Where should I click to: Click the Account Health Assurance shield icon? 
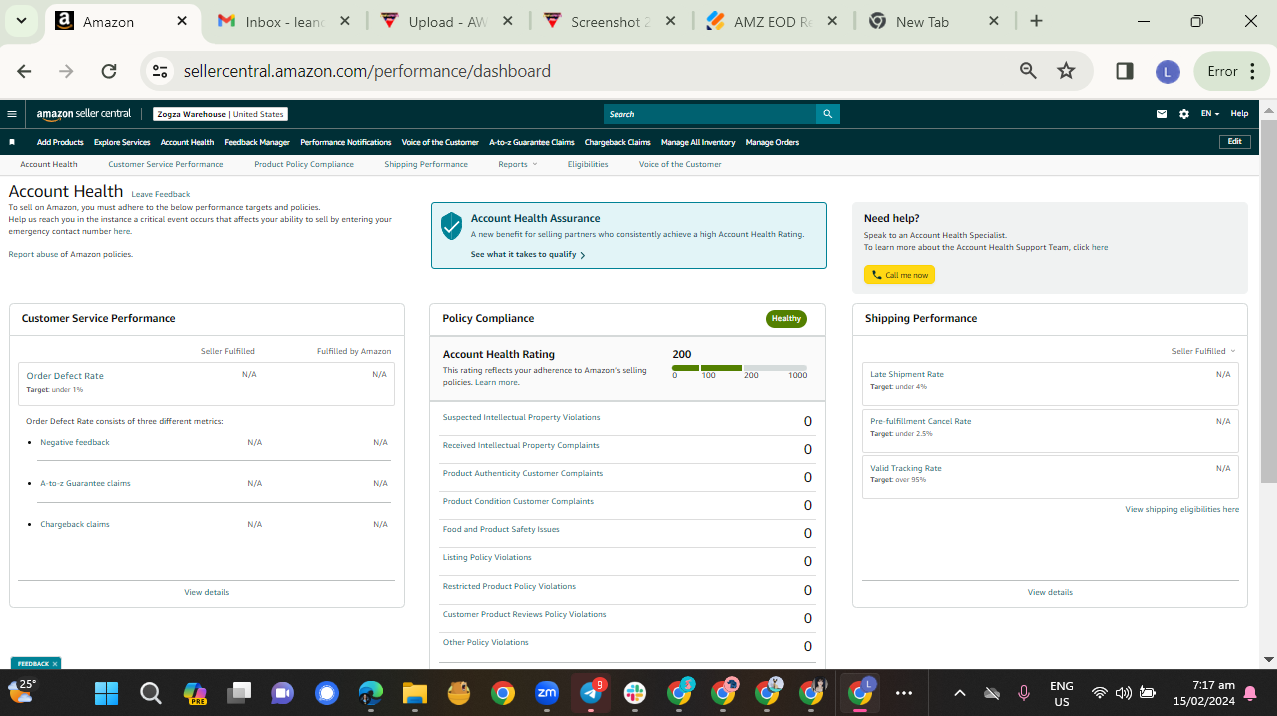[x=452, y=226]
